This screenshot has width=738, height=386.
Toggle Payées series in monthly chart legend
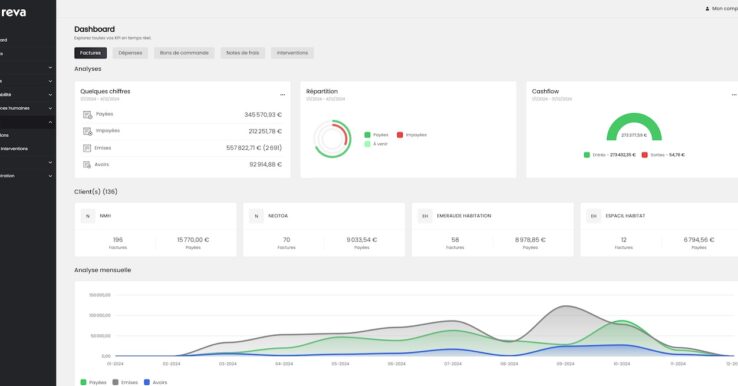pos(93,382)
